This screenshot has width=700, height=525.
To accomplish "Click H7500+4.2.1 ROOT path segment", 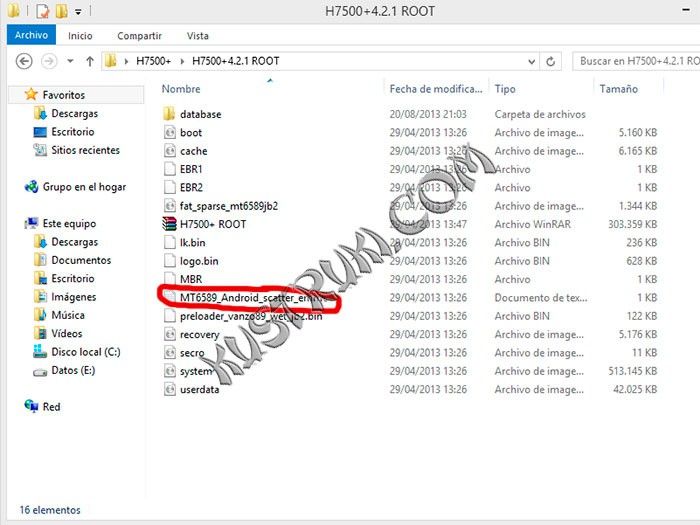I will [236, 61].
